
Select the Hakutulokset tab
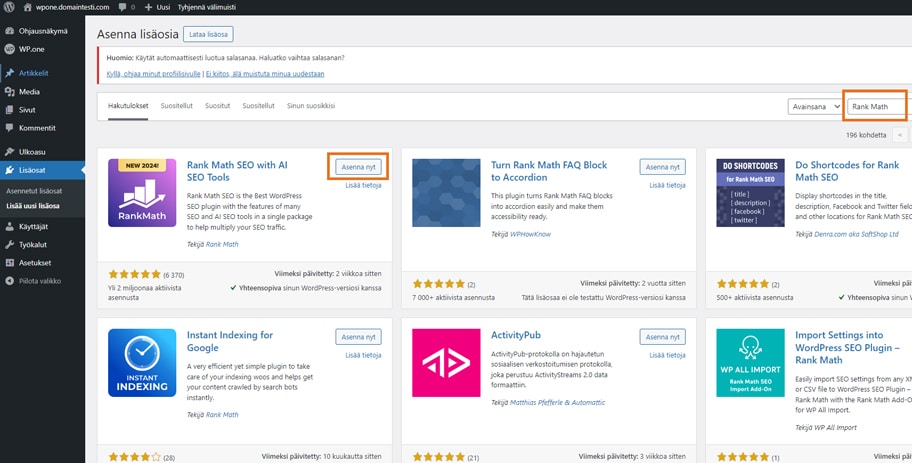coord(128,106)
